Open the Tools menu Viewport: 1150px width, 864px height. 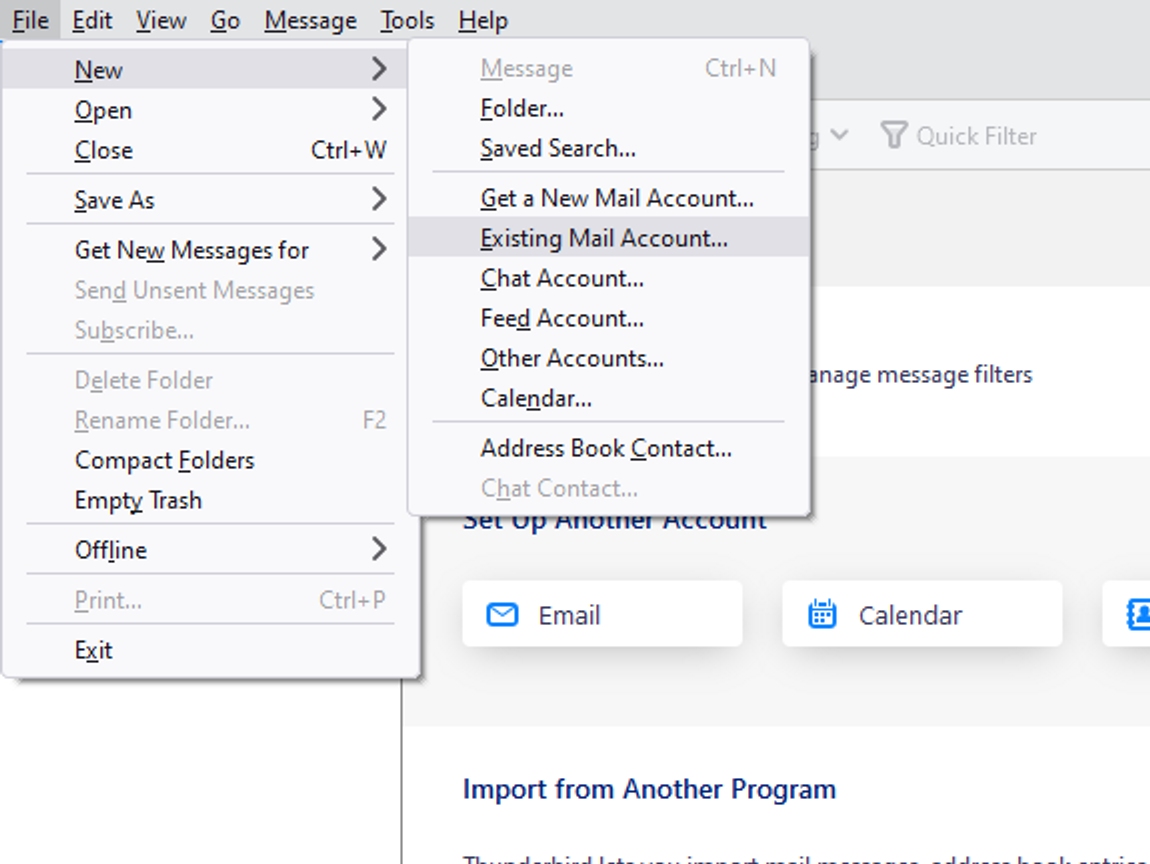tap(407, 20)
